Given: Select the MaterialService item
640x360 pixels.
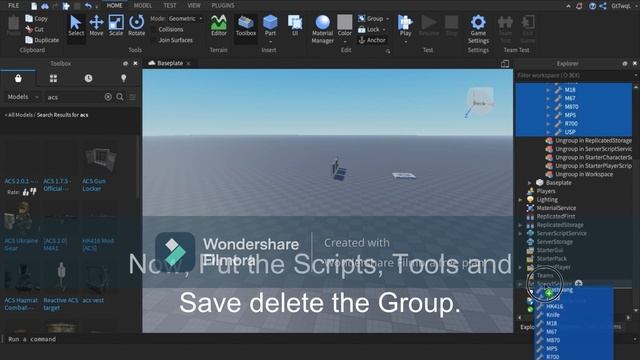Looking at the screenshot, I should [x=556, y=208].
